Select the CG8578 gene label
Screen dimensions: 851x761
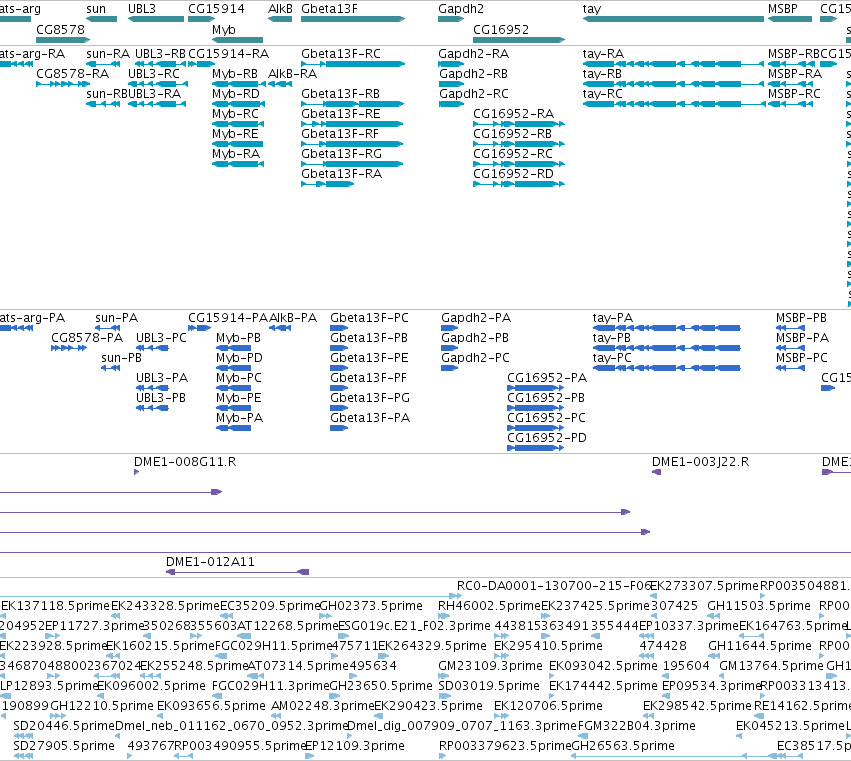coord(60,29)
